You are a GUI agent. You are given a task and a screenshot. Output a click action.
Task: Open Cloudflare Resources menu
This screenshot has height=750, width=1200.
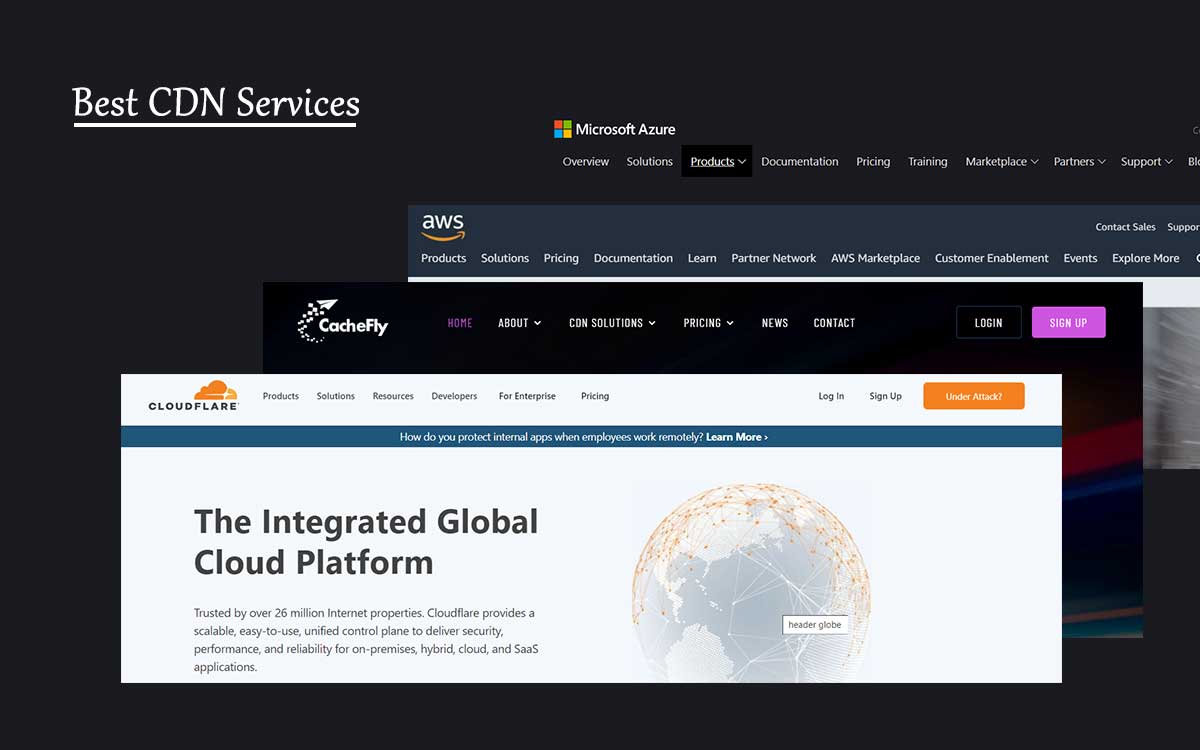[x=393, y=396]
